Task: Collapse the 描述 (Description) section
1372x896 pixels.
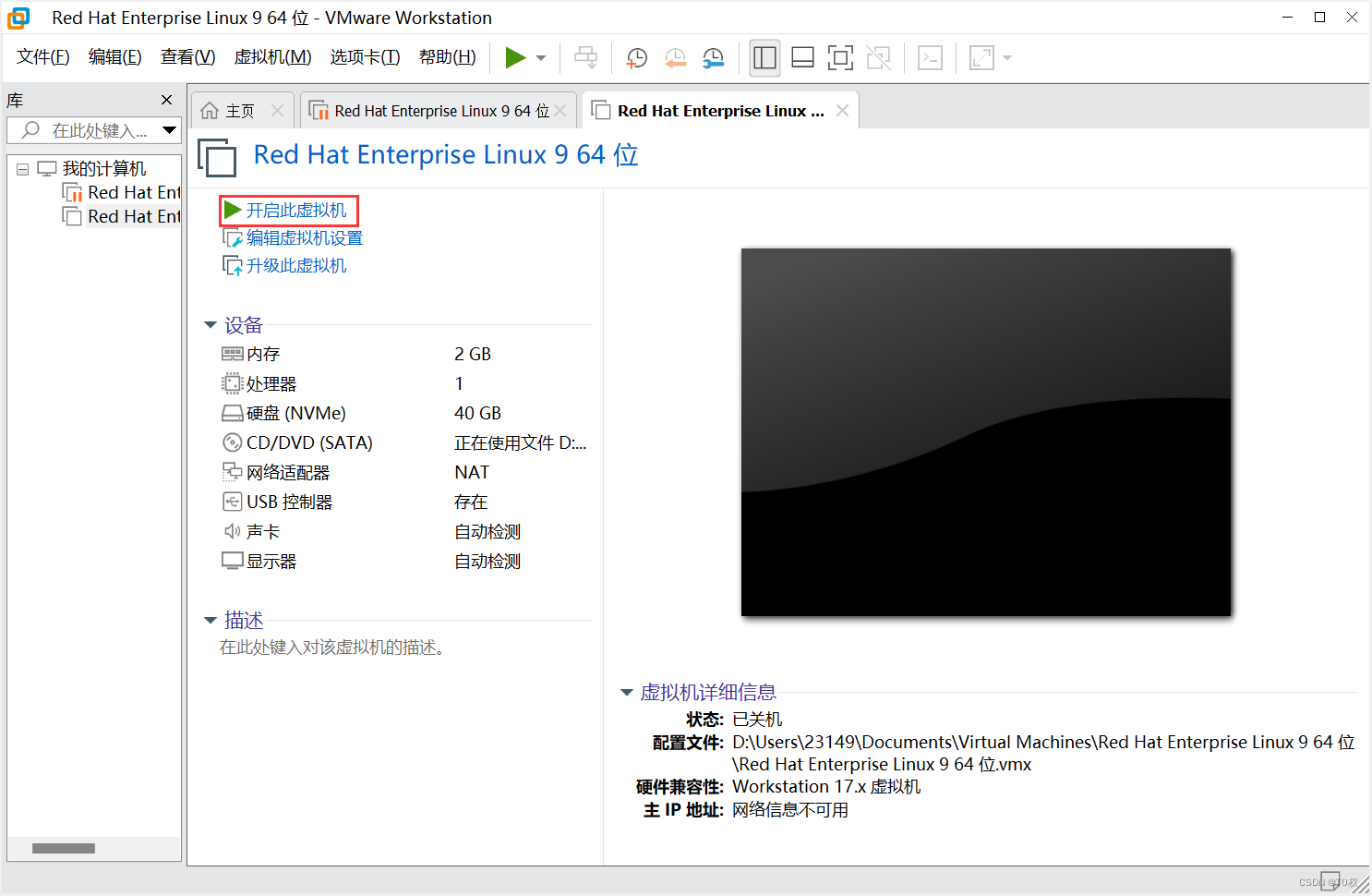Action: tap(211, 620)
